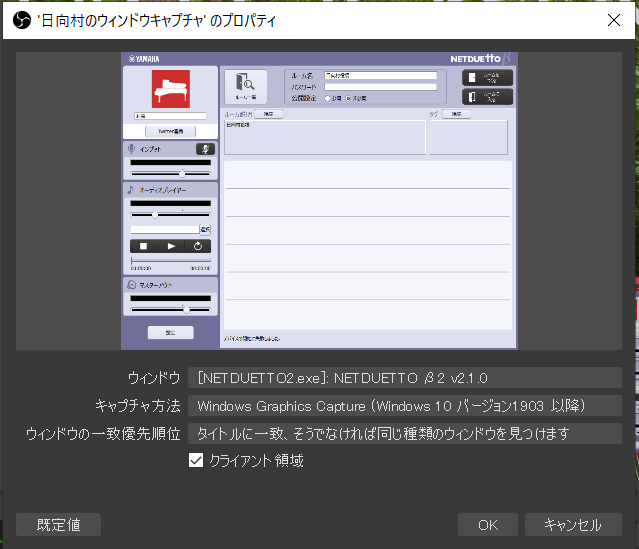Screen dimensions: 639x549
Task: Click the save button next to the room description label
Action: click(x=268, y=114)
